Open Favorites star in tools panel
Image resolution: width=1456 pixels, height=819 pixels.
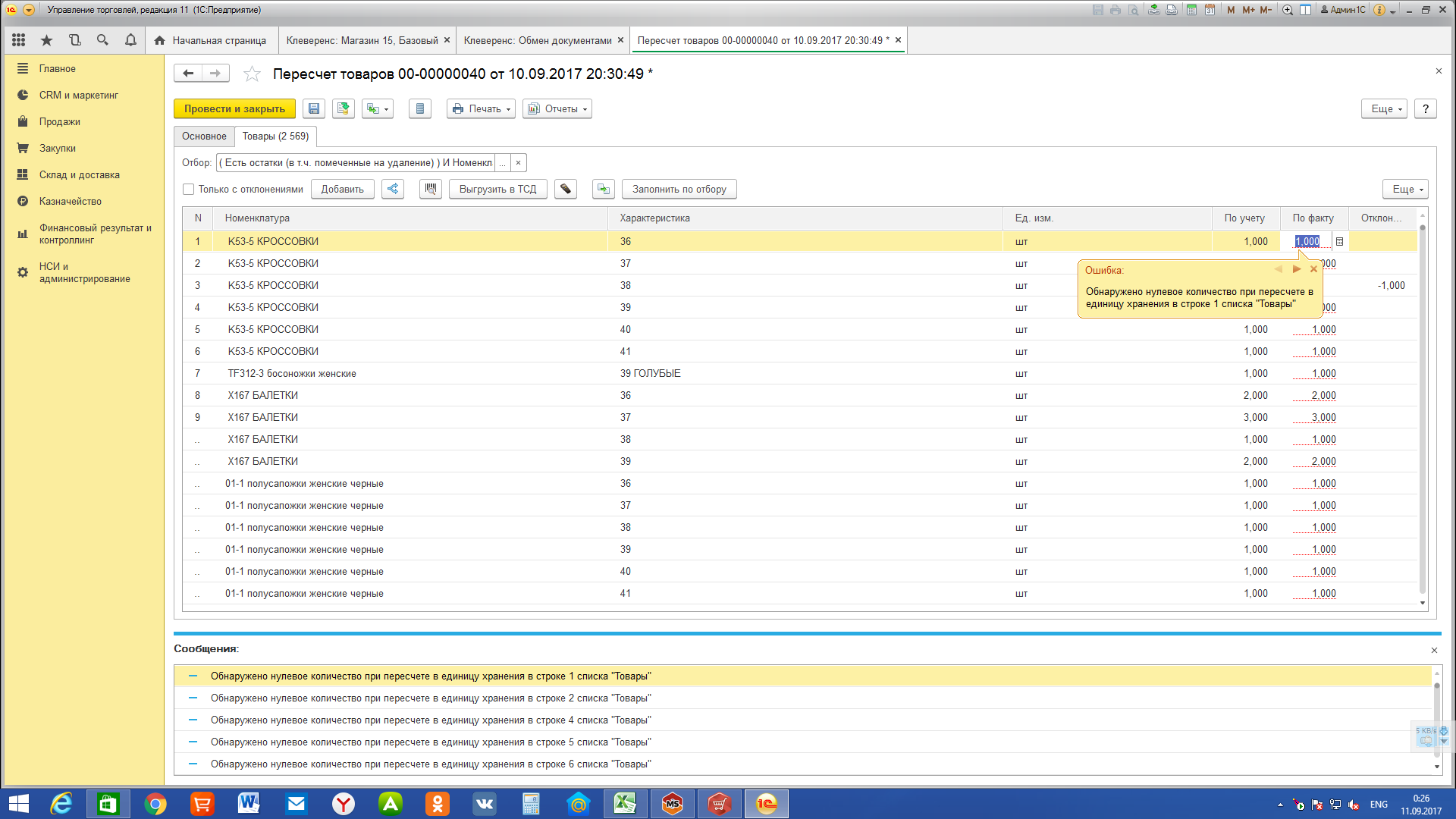coord(46,40)
